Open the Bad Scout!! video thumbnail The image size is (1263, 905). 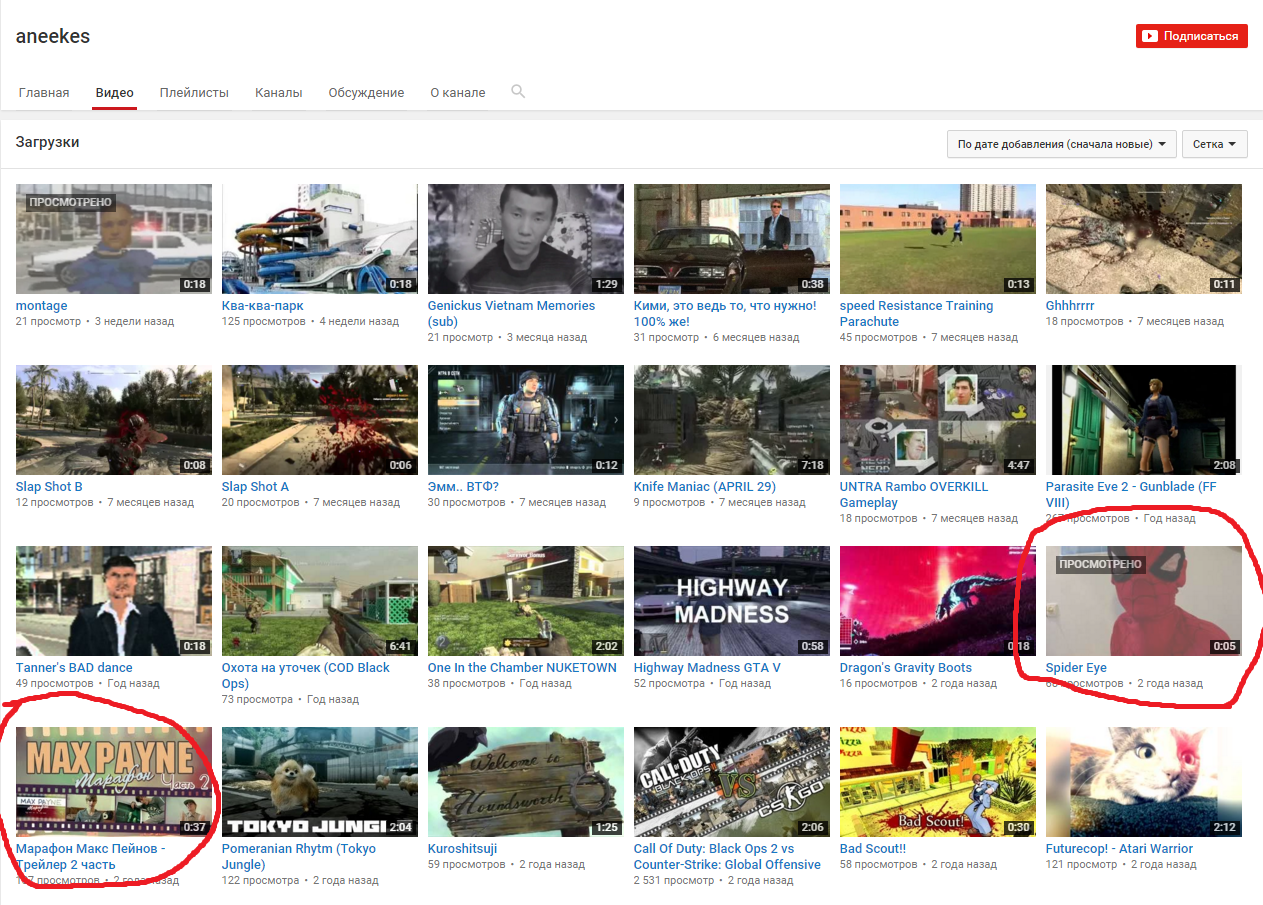938,782
